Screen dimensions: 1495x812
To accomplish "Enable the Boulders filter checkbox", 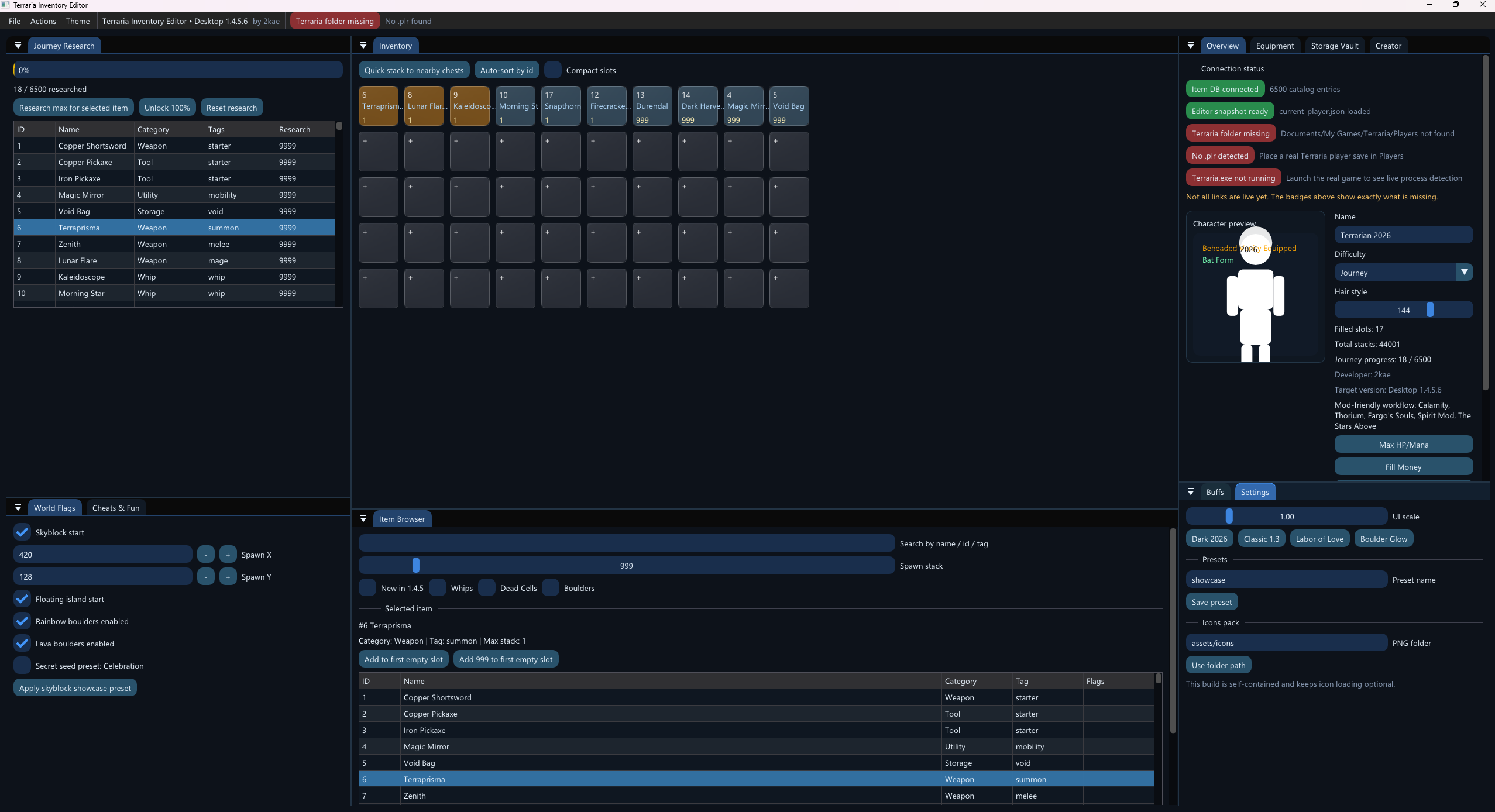I will (551, 587).
